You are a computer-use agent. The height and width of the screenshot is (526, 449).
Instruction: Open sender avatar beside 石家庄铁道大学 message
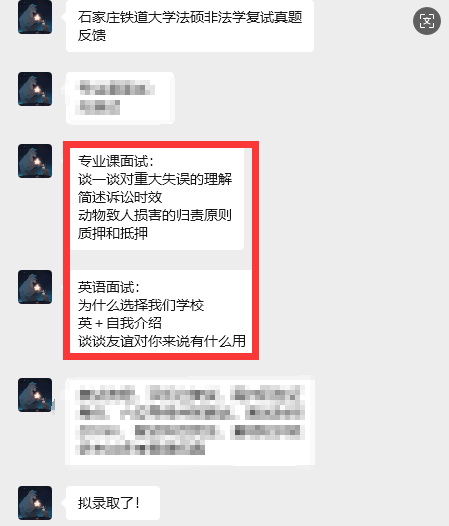(35, 17)
